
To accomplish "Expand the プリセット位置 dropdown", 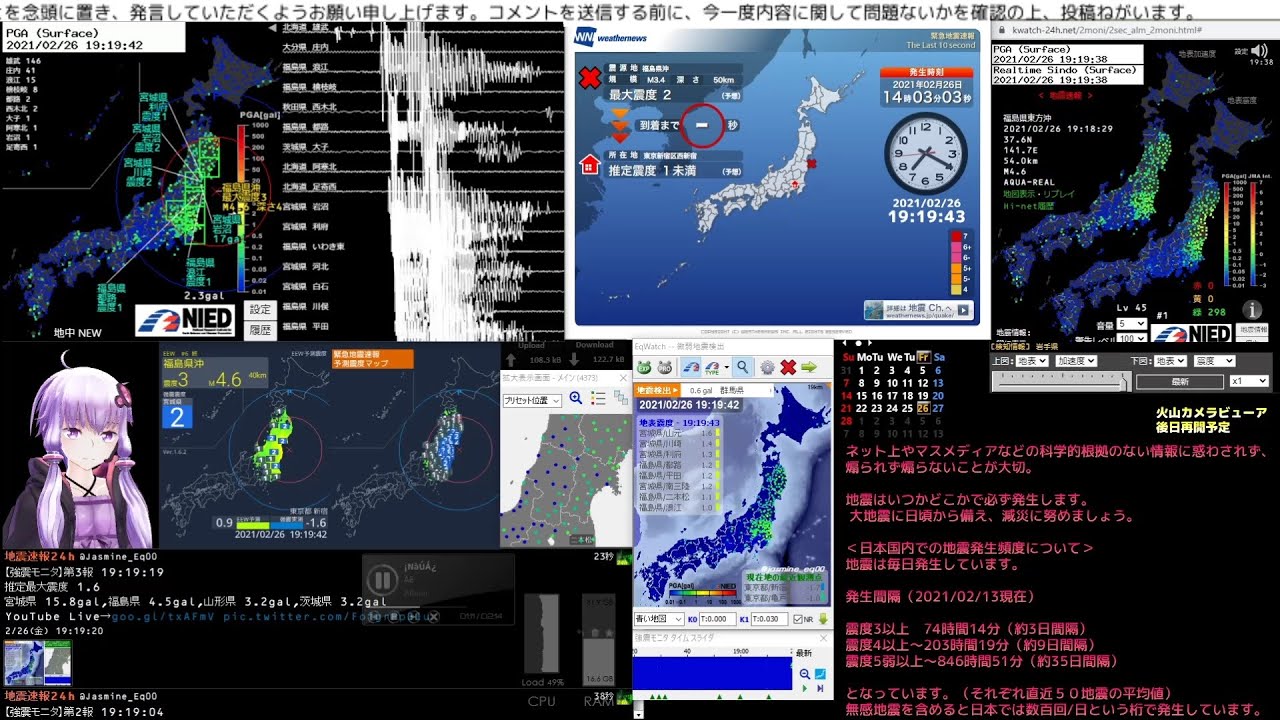I will [532, 400].
